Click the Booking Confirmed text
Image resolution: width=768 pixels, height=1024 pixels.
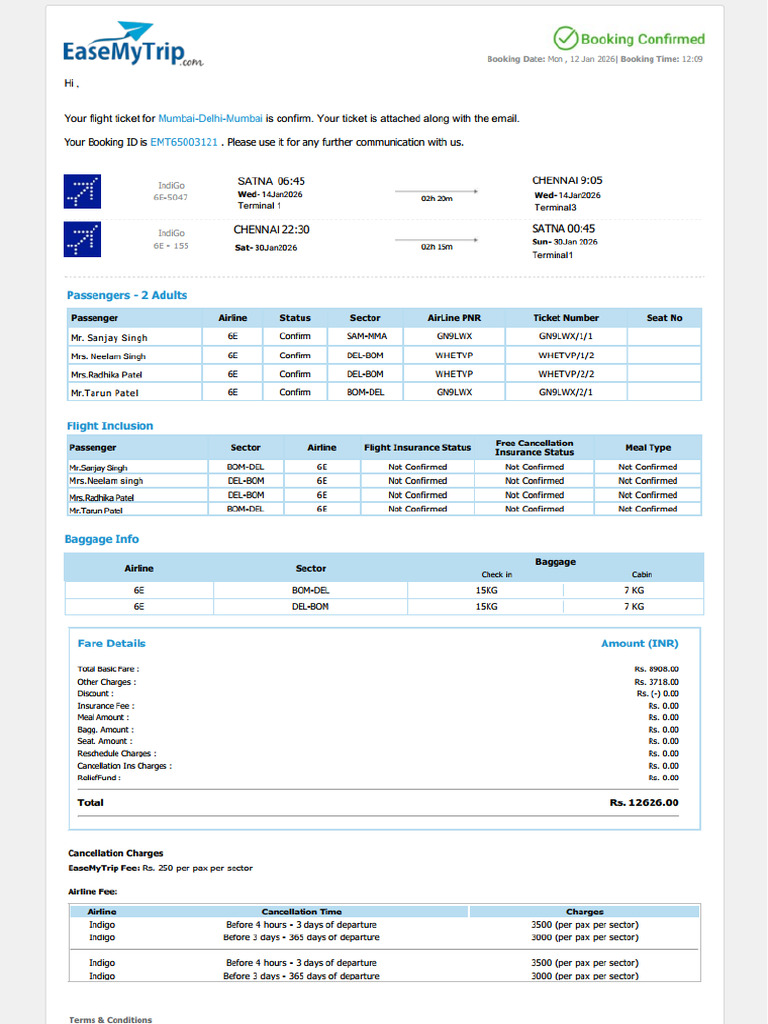[643, 39]
